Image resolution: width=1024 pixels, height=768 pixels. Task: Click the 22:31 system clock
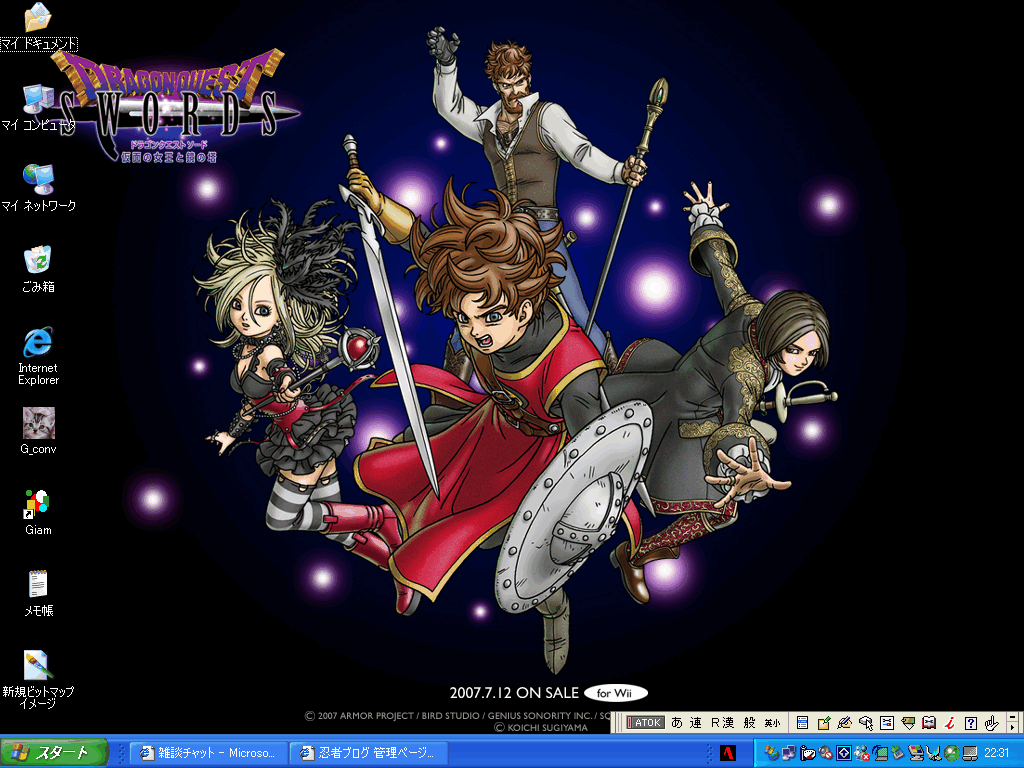click(x=997, y=753)
